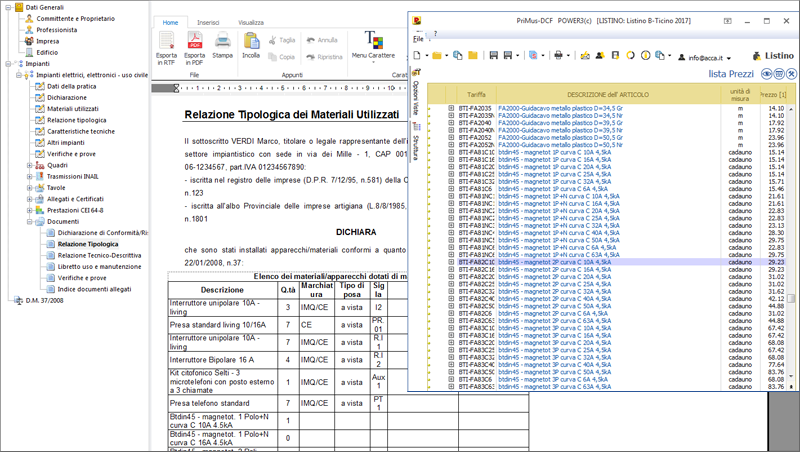Open the File menu in PriMus-DCF
This screenshot has height=452, width=800.
click(418, 39)
